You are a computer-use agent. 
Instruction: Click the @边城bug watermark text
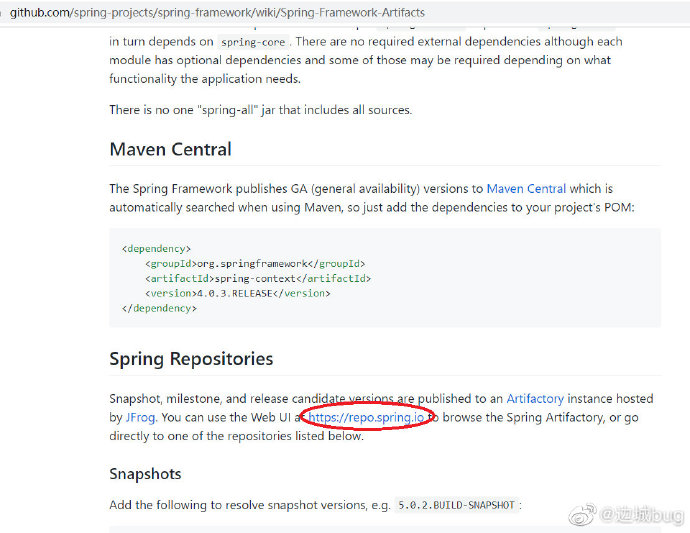[x=642, y=515]
